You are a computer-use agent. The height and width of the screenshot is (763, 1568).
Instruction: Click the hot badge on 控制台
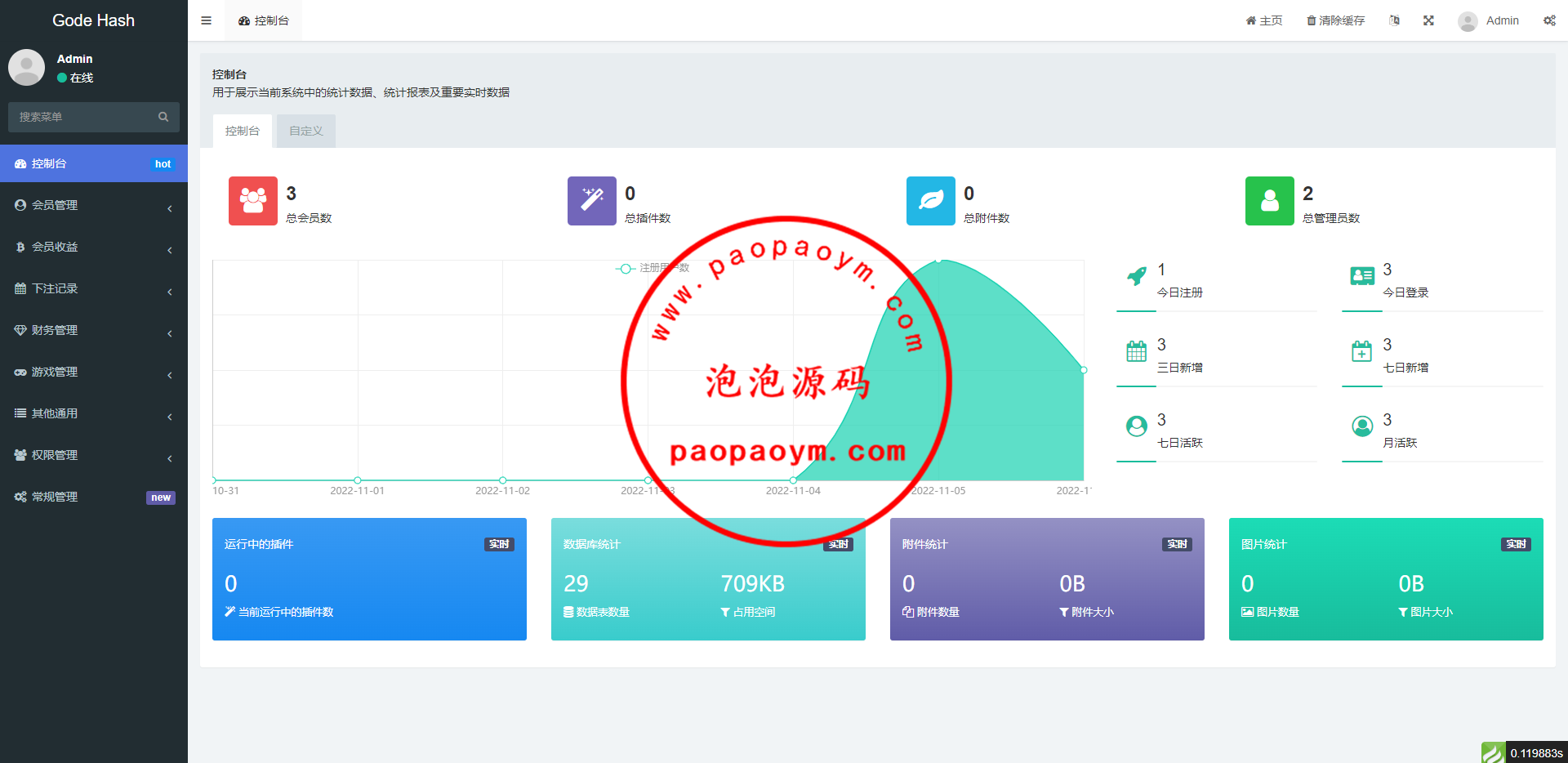(163, 164)
